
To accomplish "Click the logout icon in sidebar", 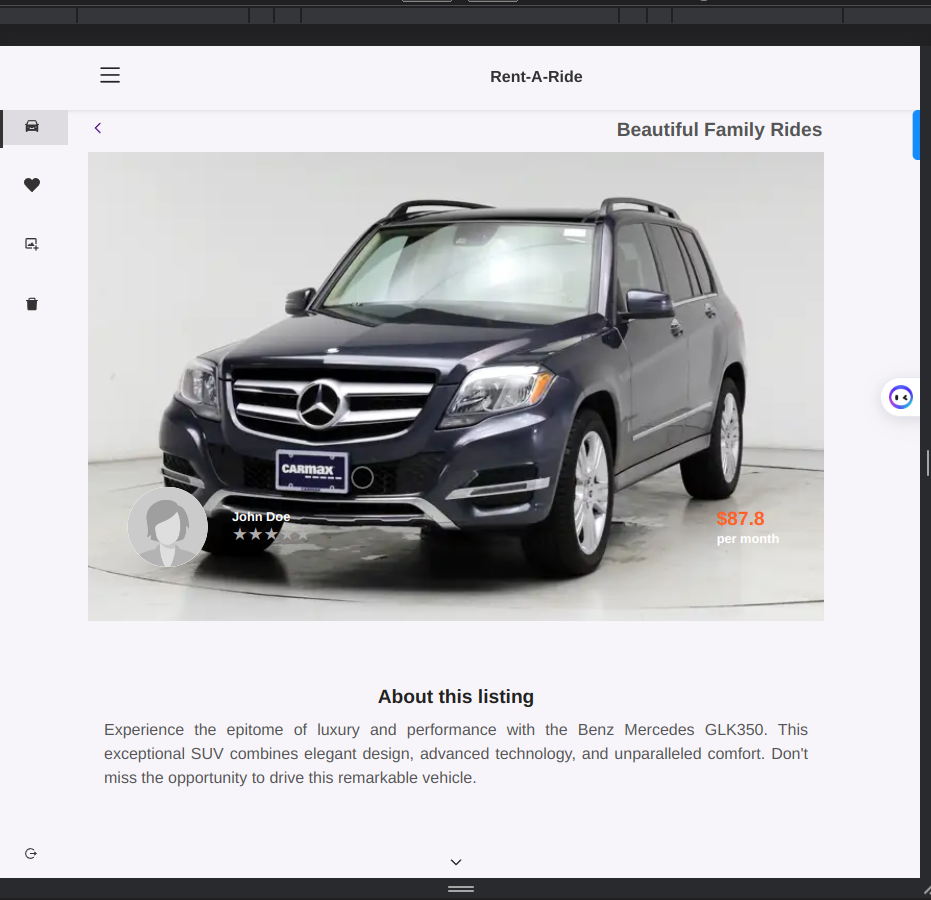I will click(x=31, y=854).
